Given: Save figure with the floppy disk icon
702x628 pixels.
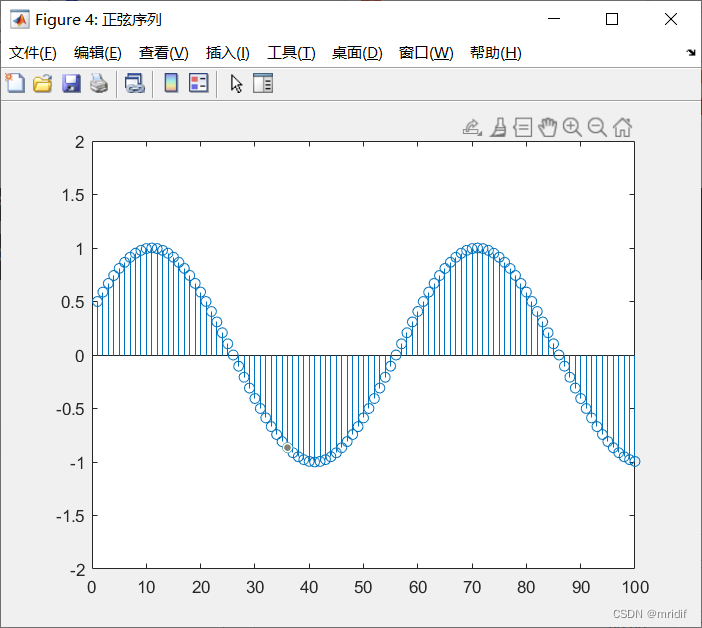Looking at the screenshot, I should click(71, 84).
